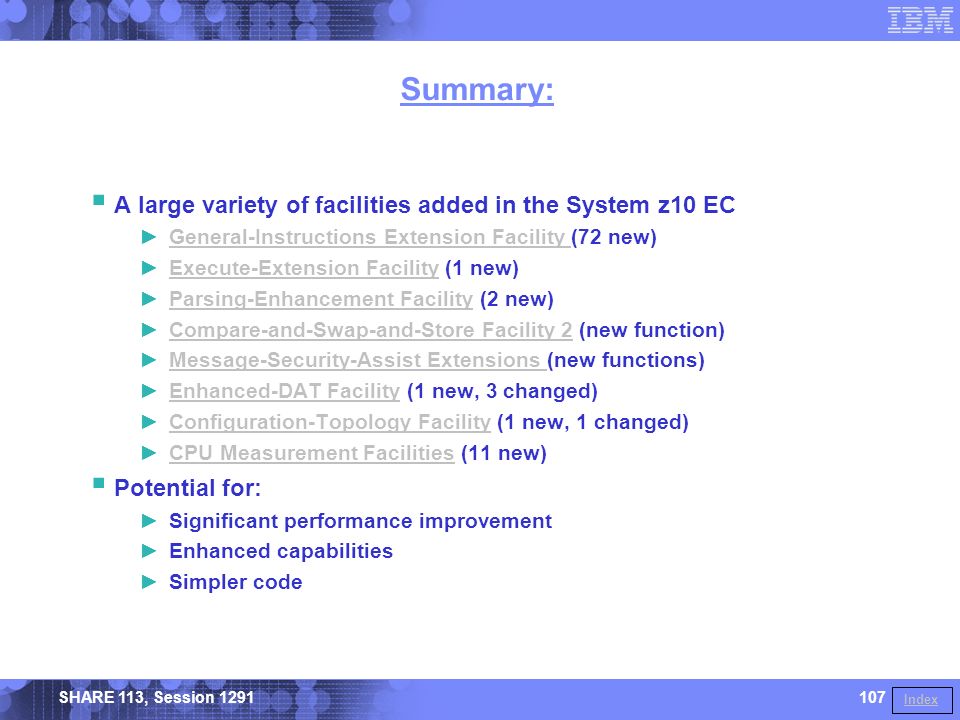Click the Summary: title heading
The image size is (960, 720).
(477, 90)
